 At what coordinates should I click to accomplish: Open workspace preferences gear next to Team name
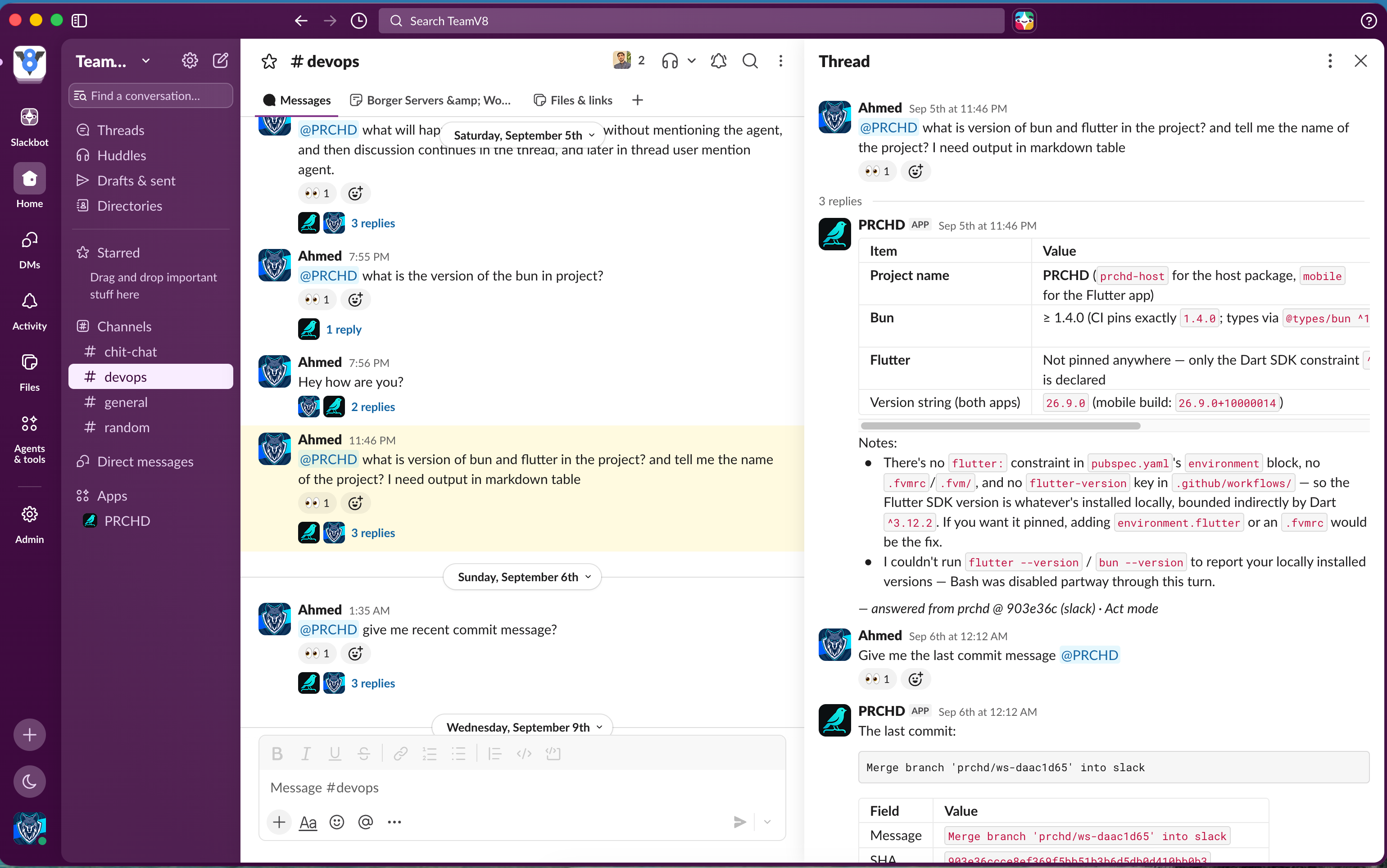tap(190, 60)
